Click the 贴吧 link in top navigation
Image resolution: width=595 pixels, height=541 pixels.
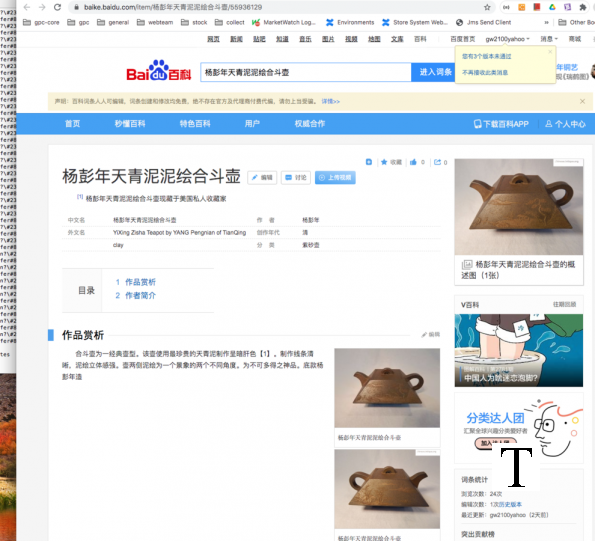259,39
